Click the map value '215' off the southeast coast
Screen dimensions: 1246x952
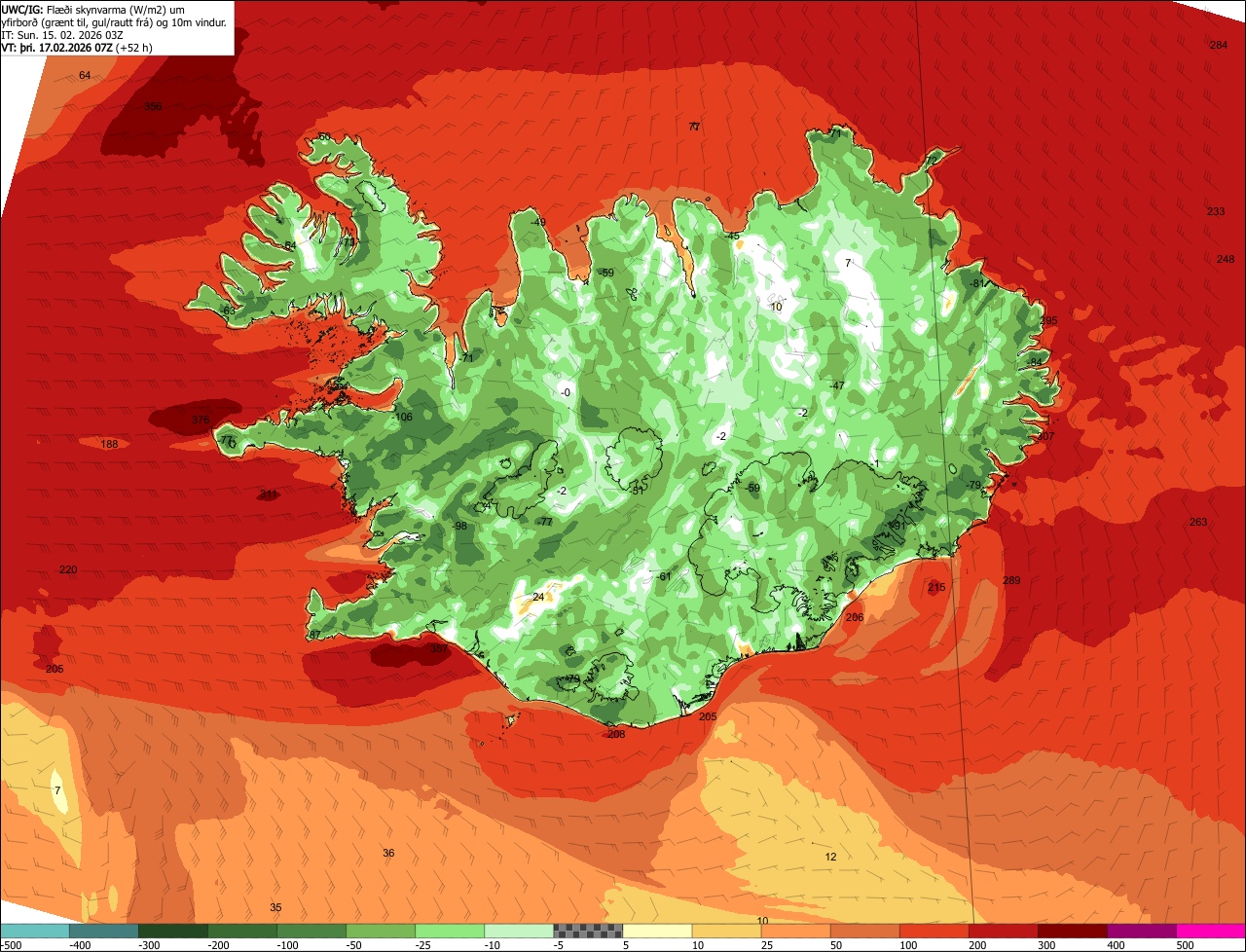(936, 588)
